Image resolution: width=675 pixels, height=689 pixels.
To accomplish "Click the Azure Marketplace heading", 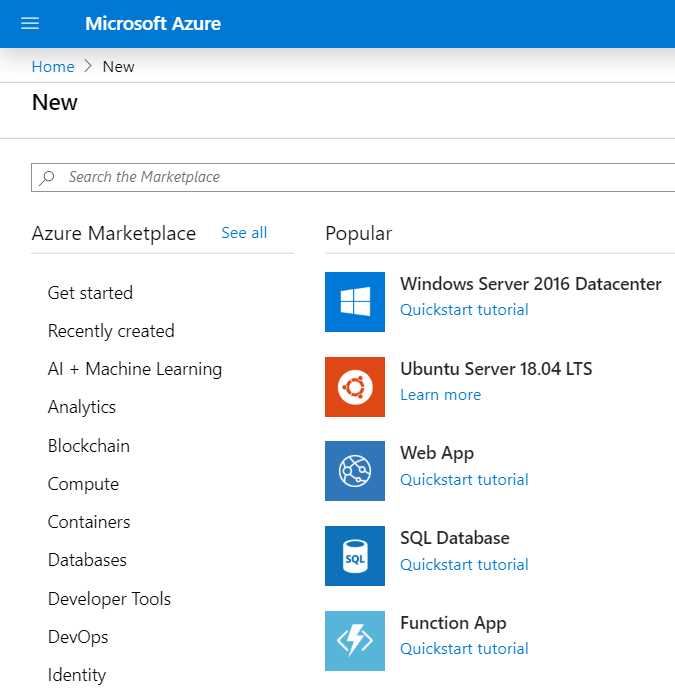I will [x=114, y=233].
